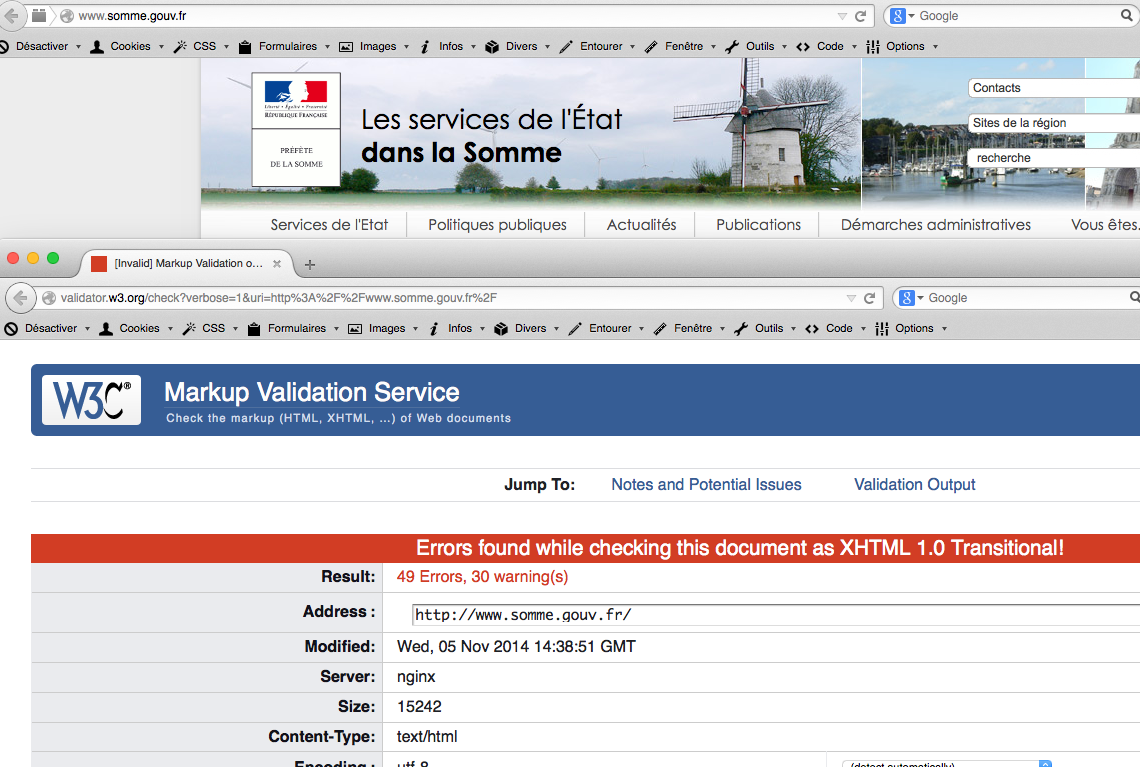Click Cookies person icon in somme.gouv.fr window
1140x767 pixels.
97,47
